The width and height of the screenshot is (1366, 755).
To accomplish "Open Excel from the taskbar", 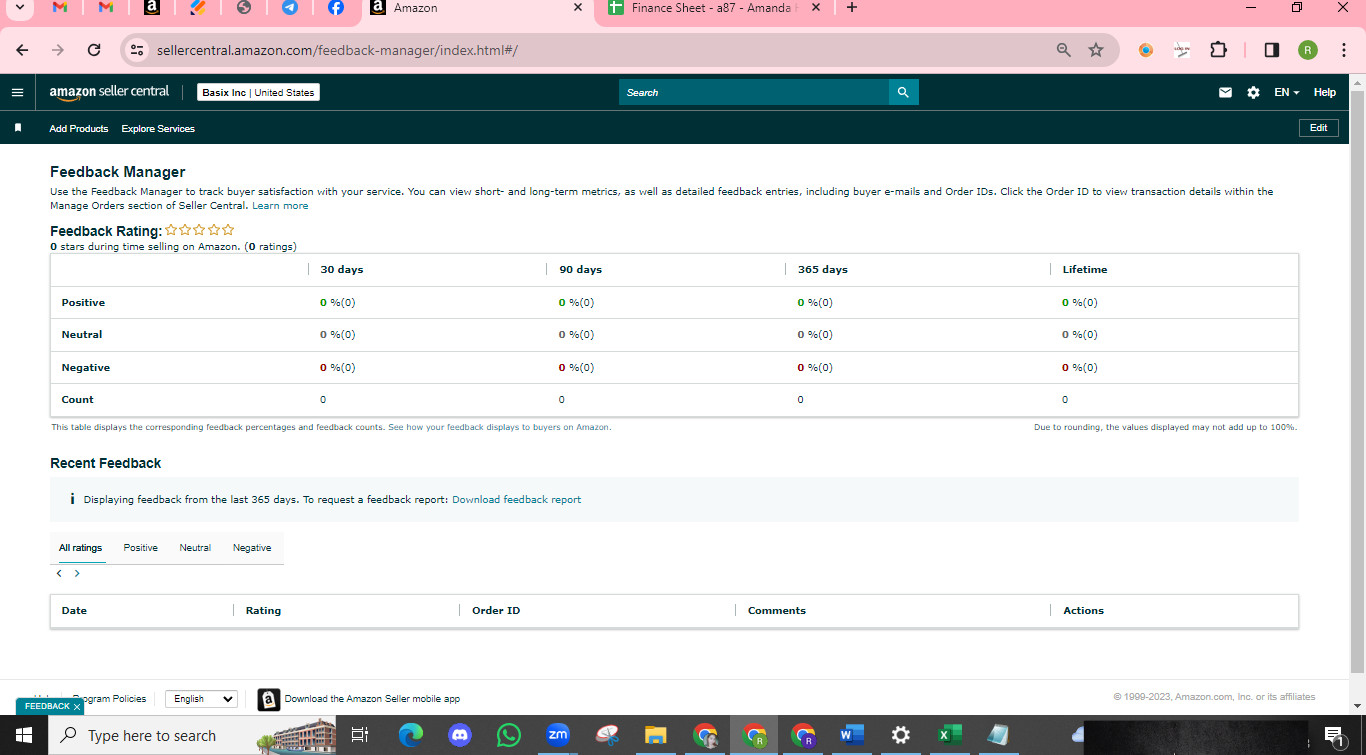I will (x=949, y=735).
